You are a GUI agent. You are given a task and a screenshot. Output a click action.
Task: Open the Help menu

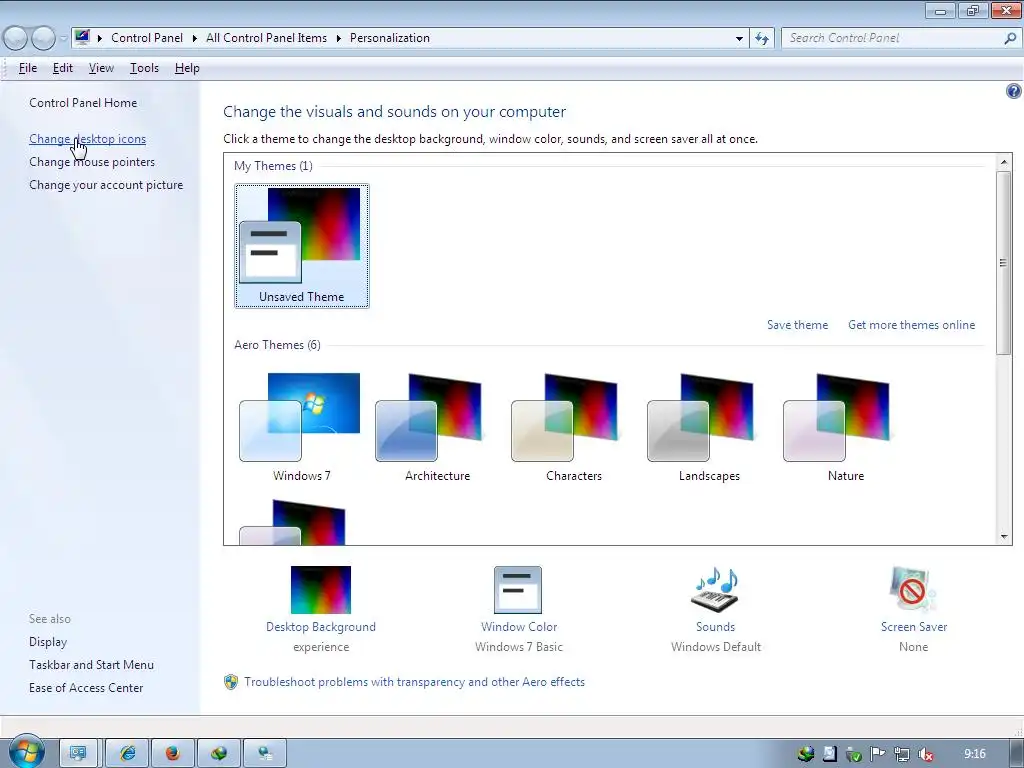(x=187, y=68)
